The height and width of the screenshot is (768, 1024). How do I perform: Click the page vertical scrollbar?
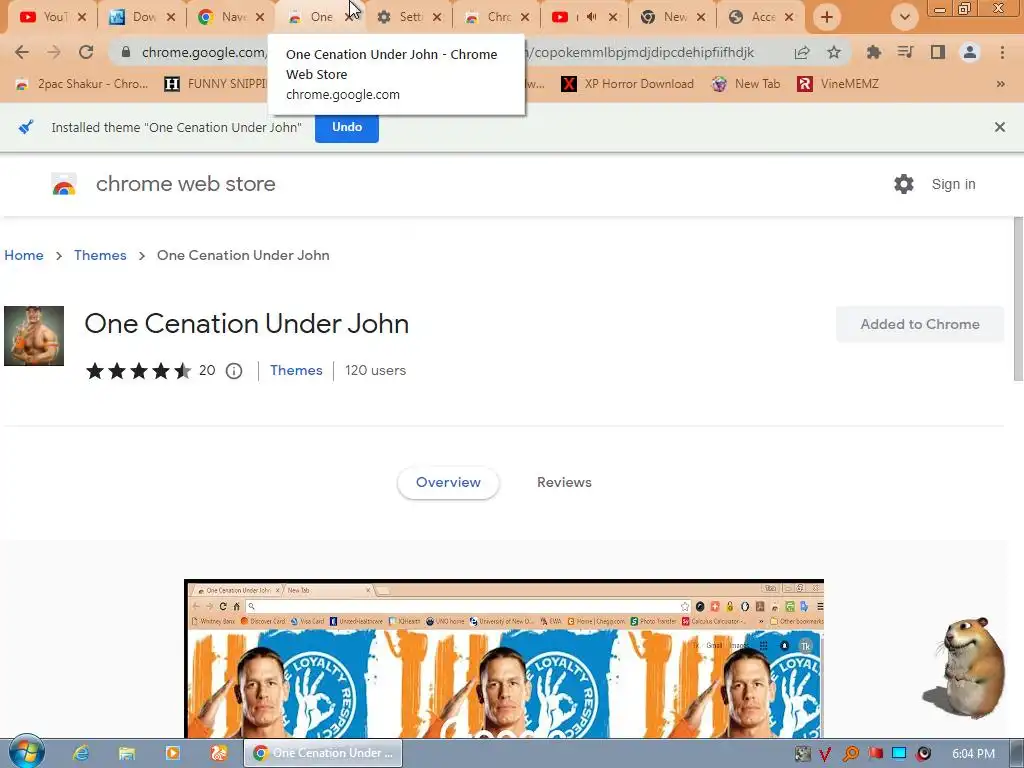pyautogui.click(x=1018, y=298)
